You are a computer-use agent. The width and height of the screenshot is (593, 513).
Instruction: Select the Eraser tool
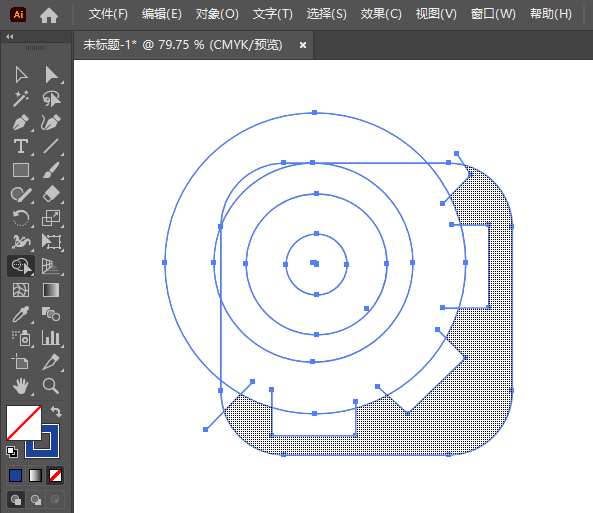click(51, 194)
